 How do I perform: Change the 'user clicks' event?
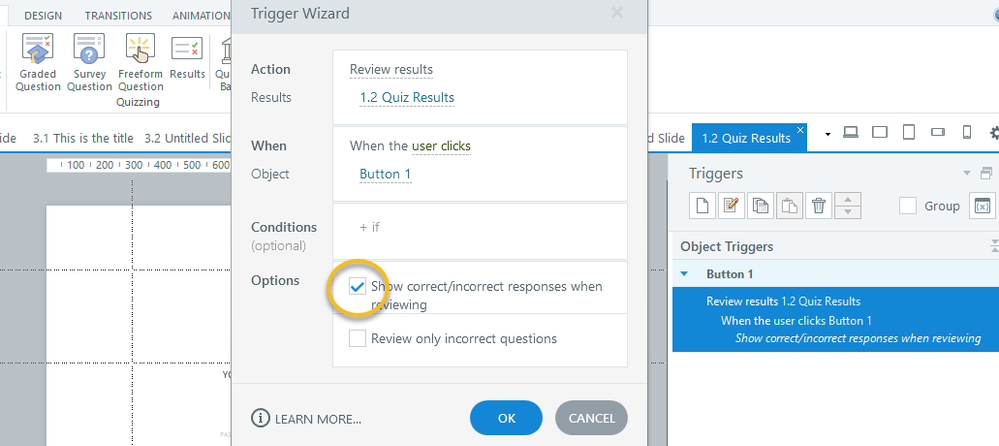pyautogui.click(x=441, y=146)
